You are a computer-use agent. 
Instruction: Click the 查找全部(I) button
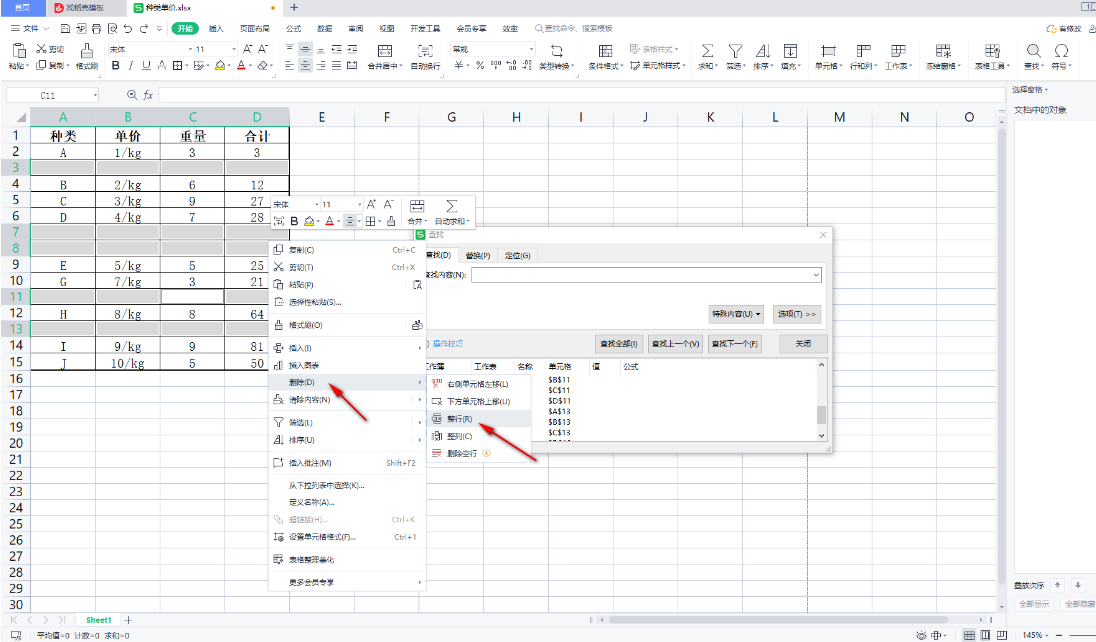(619, 343)
